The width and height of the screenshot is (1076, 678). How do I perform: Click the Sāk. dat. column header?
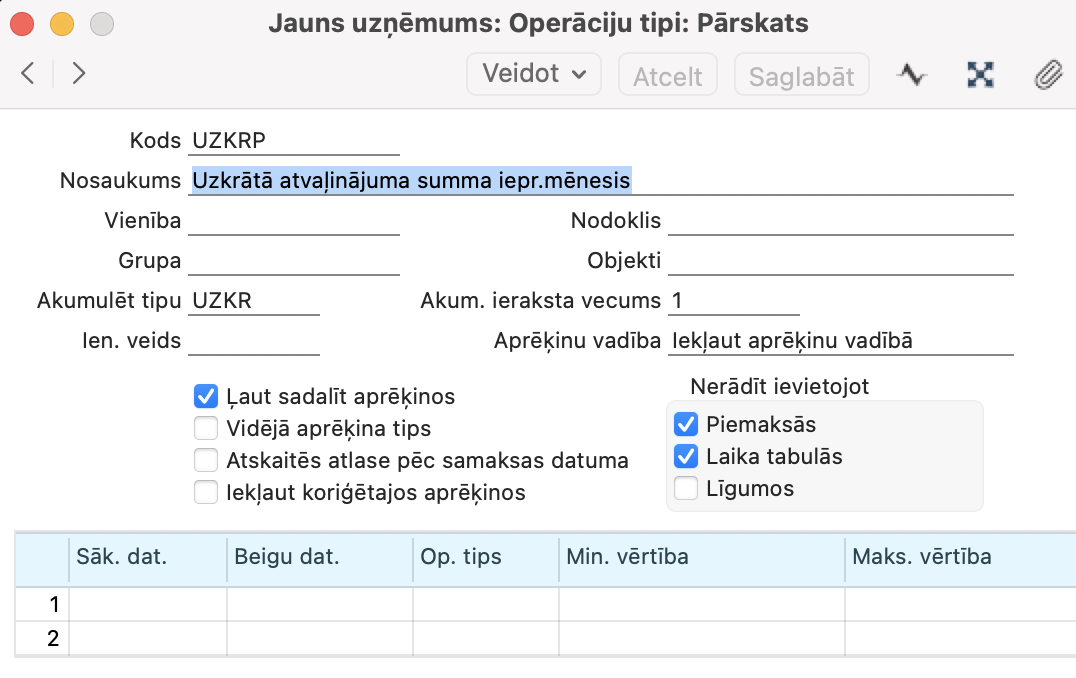point(147,557)
